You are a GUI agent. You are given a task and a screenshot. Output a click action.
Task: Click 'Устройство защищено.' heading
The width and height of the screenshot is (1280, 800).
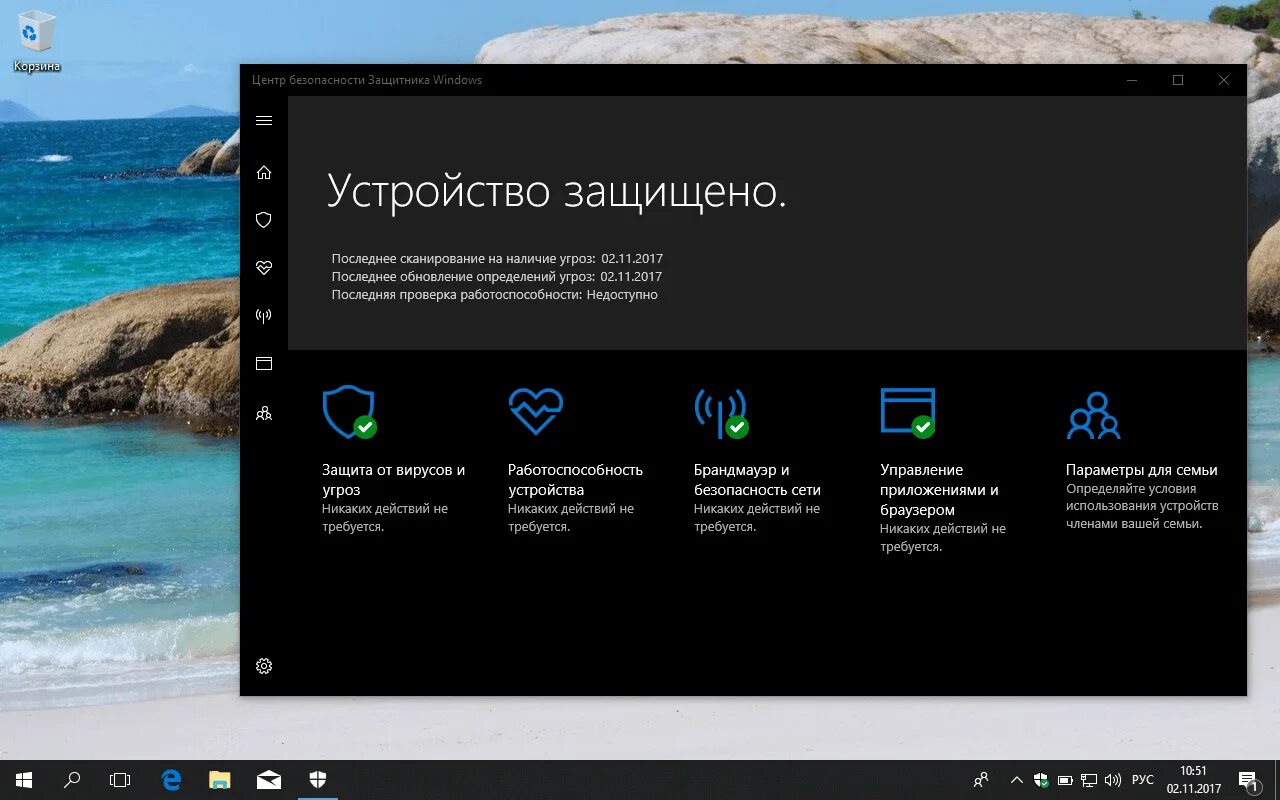tap(557, 191)
